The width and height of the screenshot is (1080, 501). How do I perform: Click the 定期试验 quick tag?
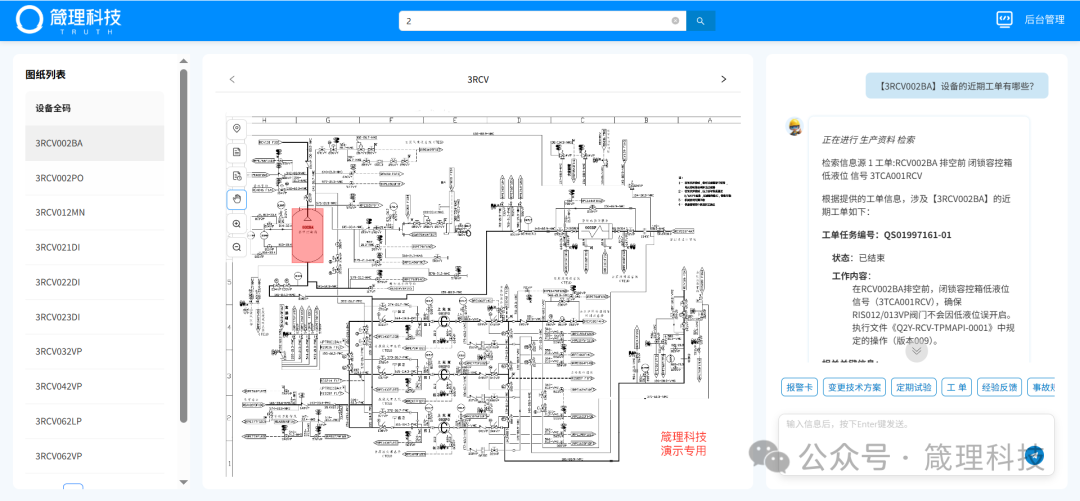tap(912, 387)
